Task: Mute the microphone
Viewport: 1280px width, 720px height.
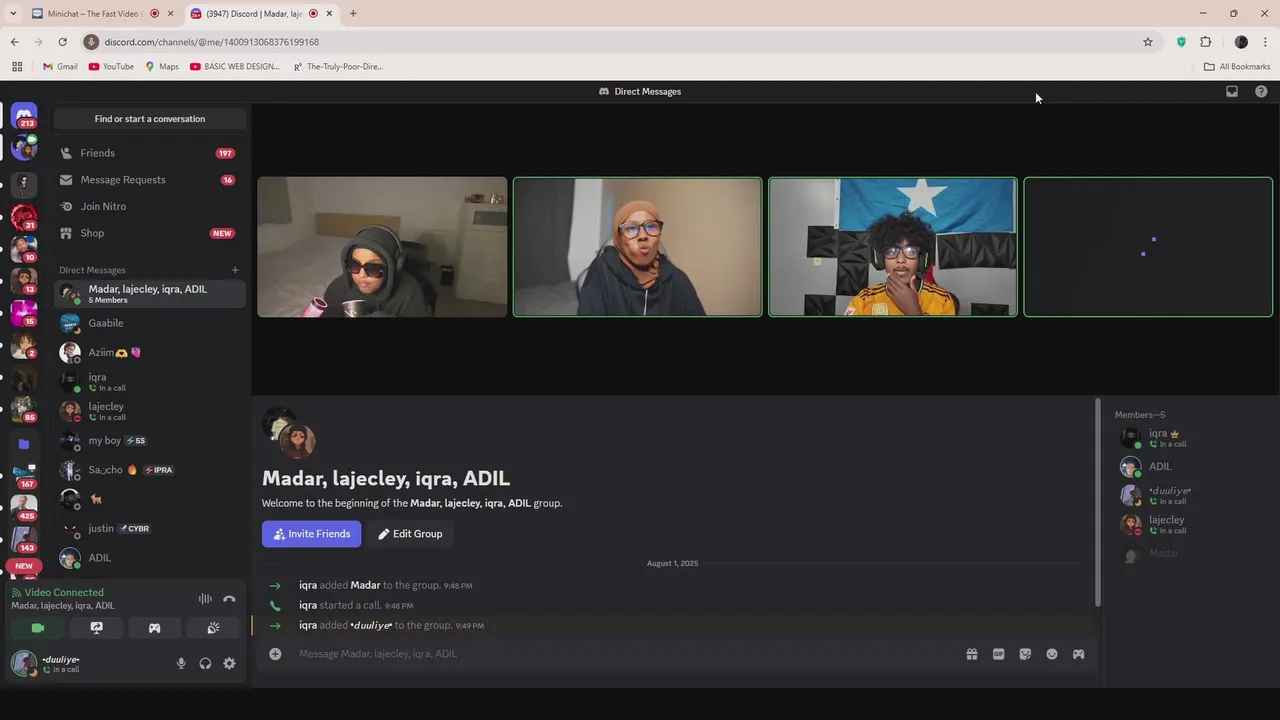Action: pyautogui.click(x=181, y=663)
